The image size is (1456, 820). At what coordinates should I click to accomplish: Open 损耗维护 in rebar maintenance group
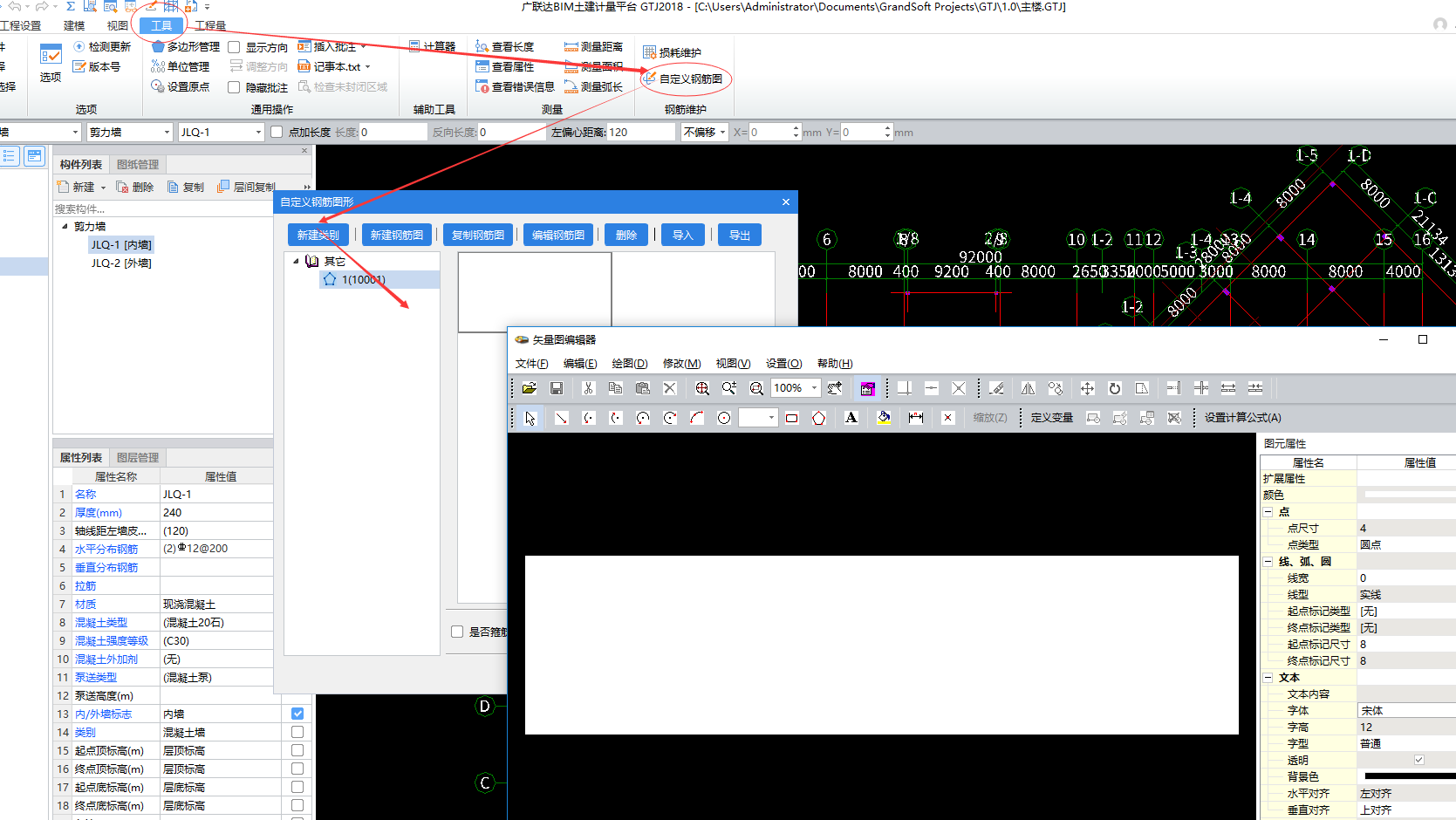pos(672,52)
